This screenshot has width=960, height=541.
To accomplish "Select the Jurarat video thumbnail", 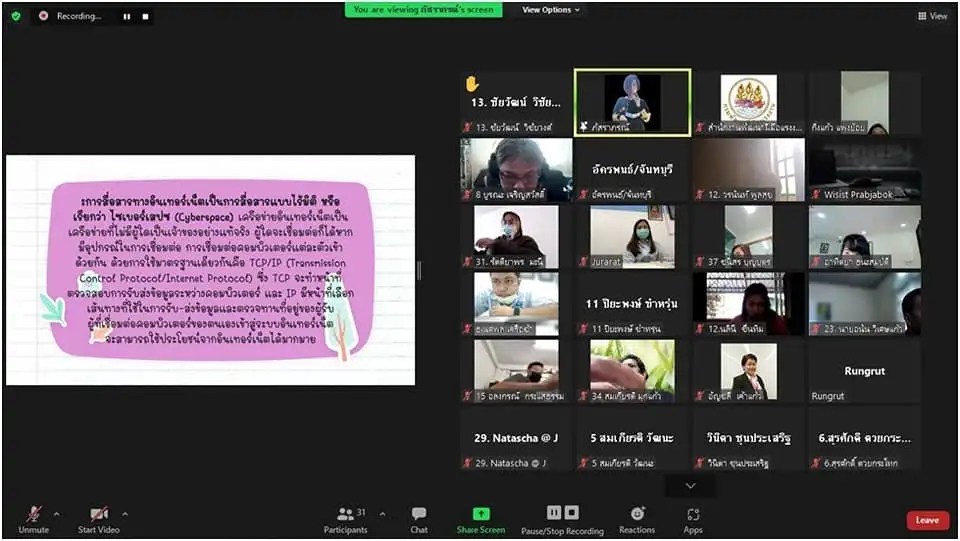I will coord(632,237).
